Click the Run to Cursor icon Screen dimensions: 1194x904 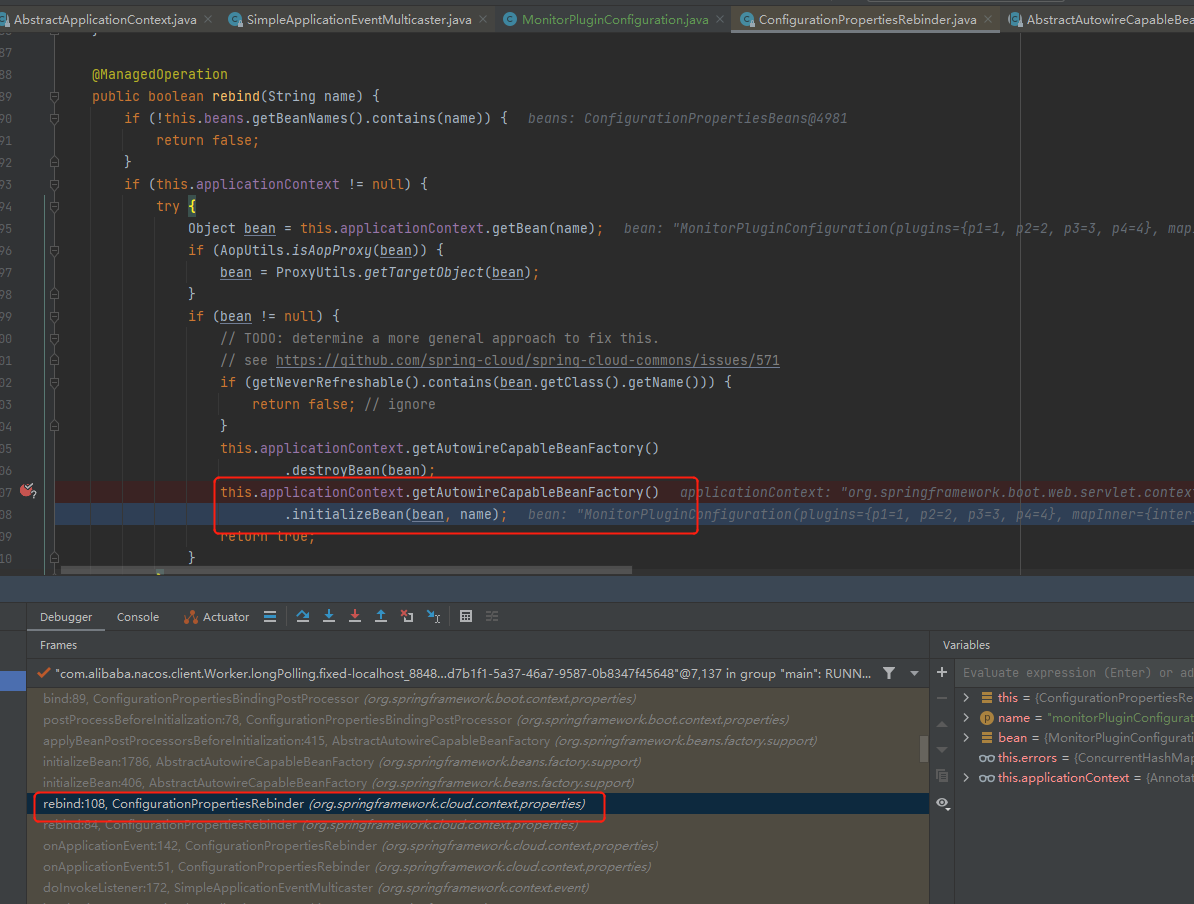click(x=433, y=617)
